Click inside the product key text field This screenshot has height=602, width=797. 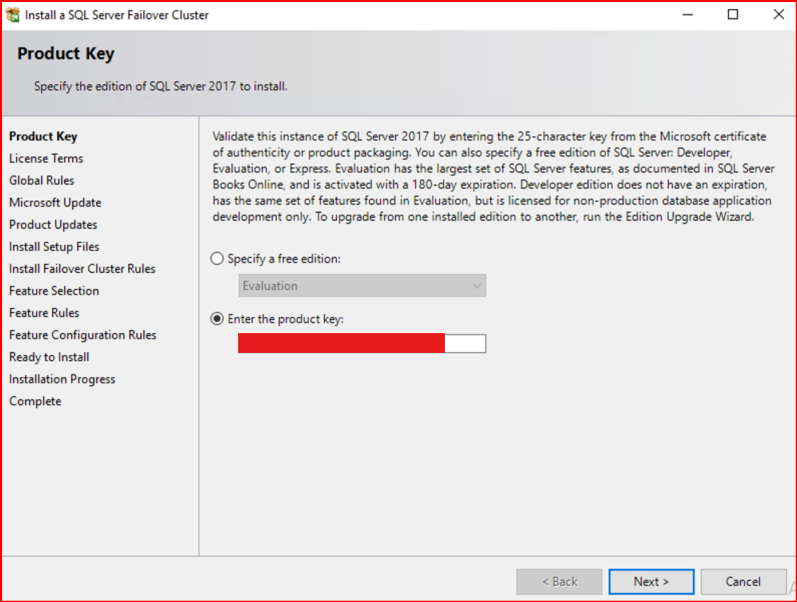tap(362, 343)
